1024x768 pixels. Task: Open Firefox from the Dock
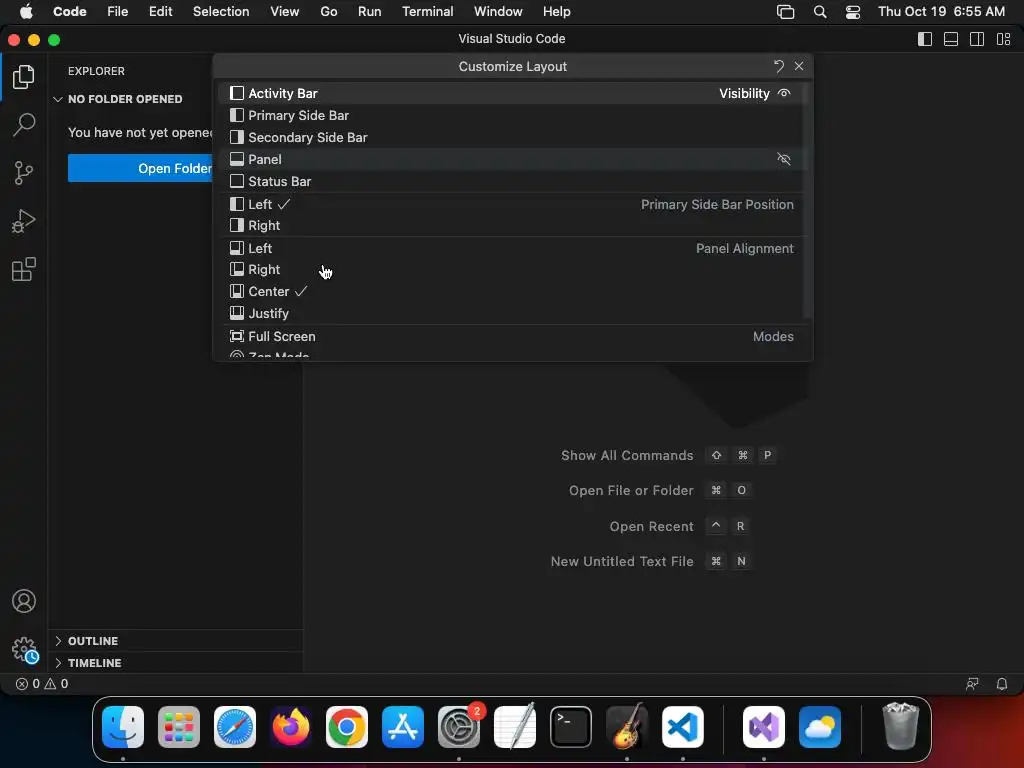[x=291, y=727]
